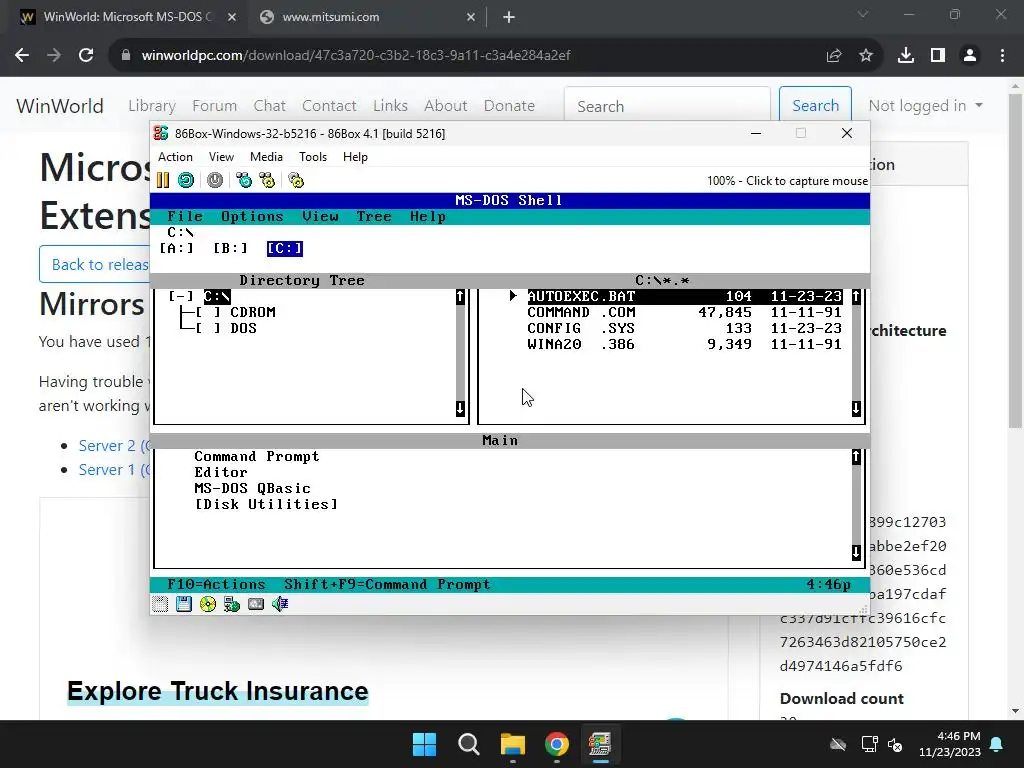Select COMMAND.COM in file list
Viewport: 1024px width, 768px height.
point(684,312)
